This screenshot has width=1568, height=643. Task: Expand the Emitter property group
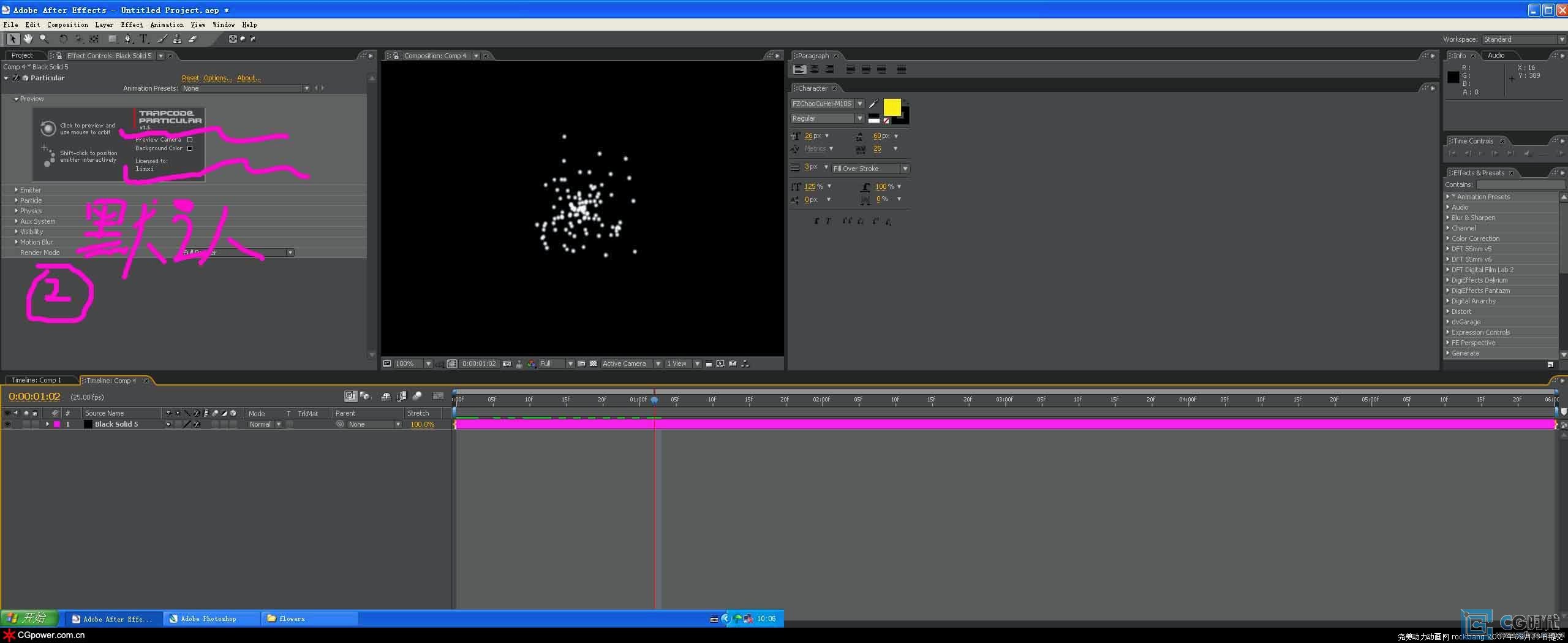tap(16, 190)
